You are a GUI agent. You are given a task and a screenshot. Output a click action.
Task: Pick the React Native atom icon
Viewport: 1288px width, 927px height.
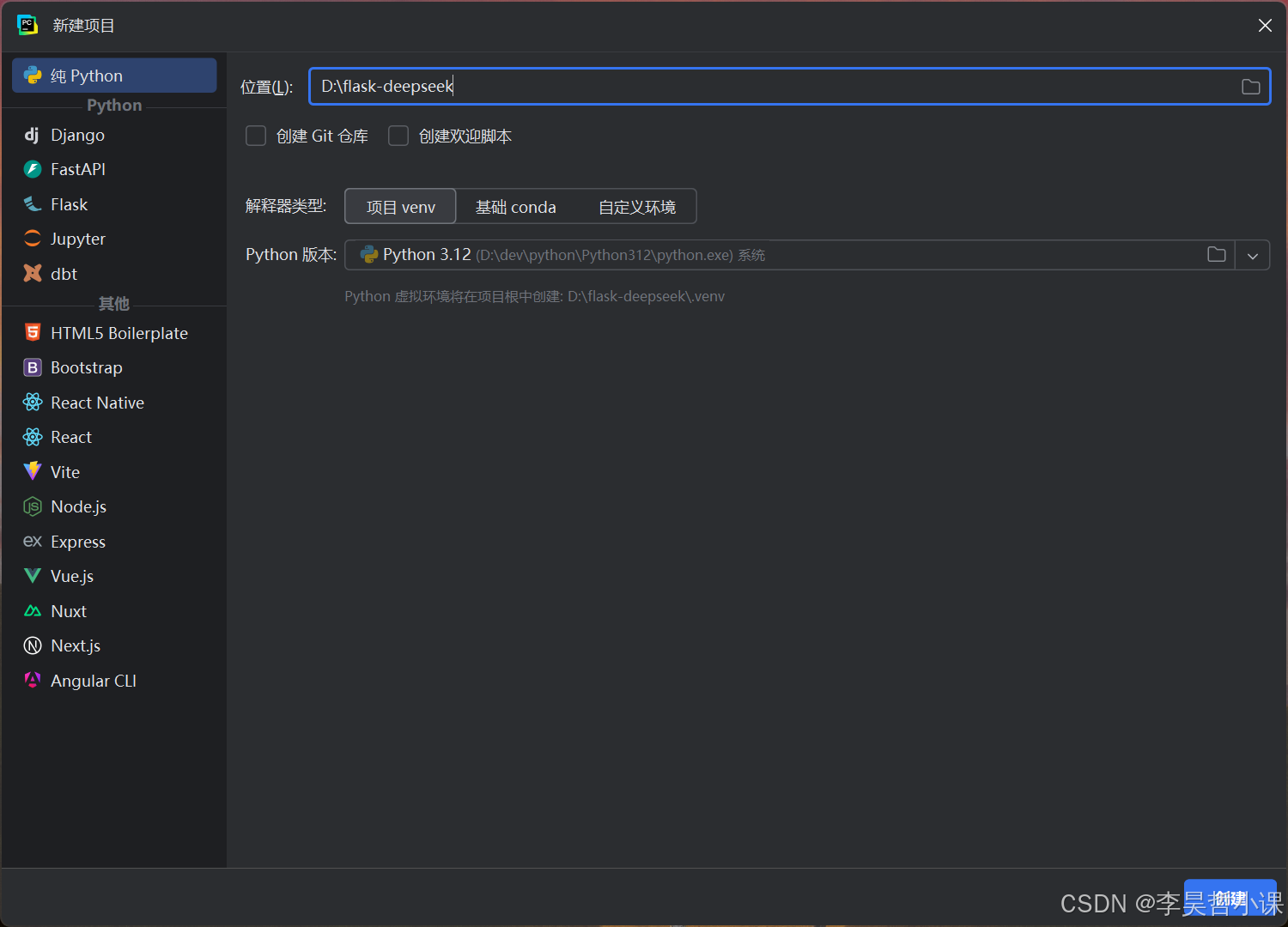tap(33, 403)
